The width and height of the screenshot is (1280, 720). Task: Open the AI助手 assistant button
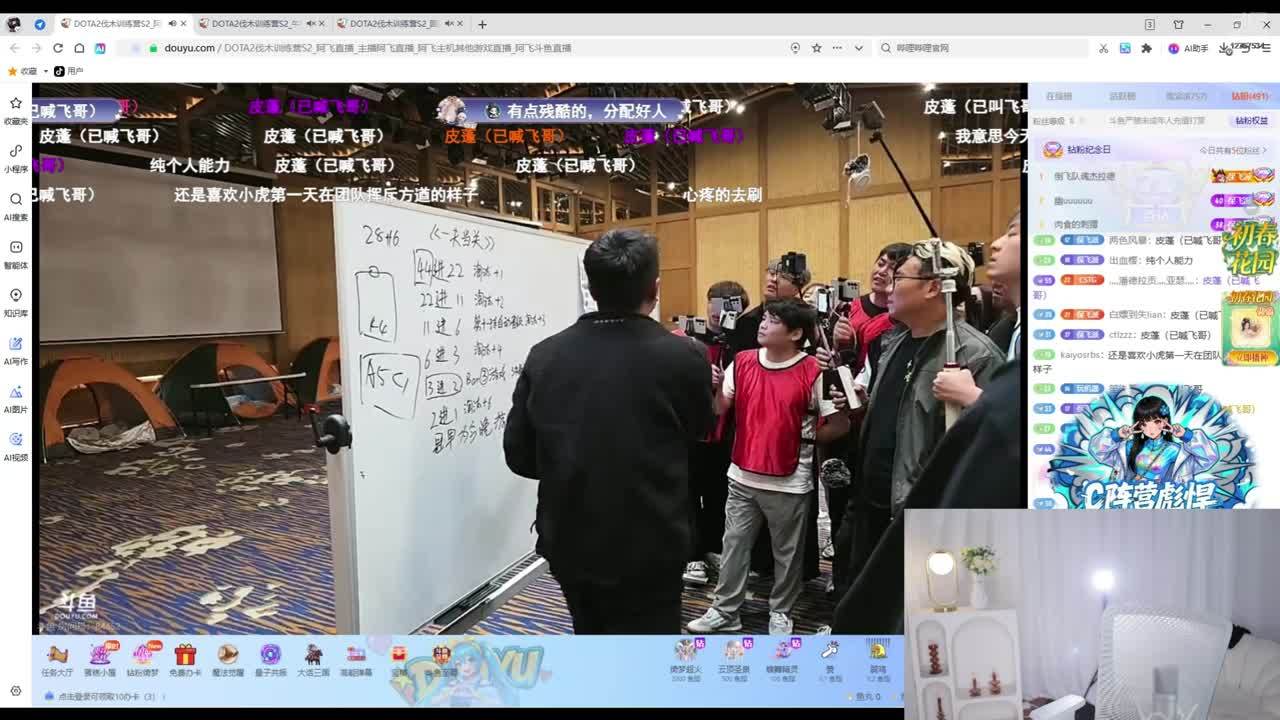tap(1188, 48)
